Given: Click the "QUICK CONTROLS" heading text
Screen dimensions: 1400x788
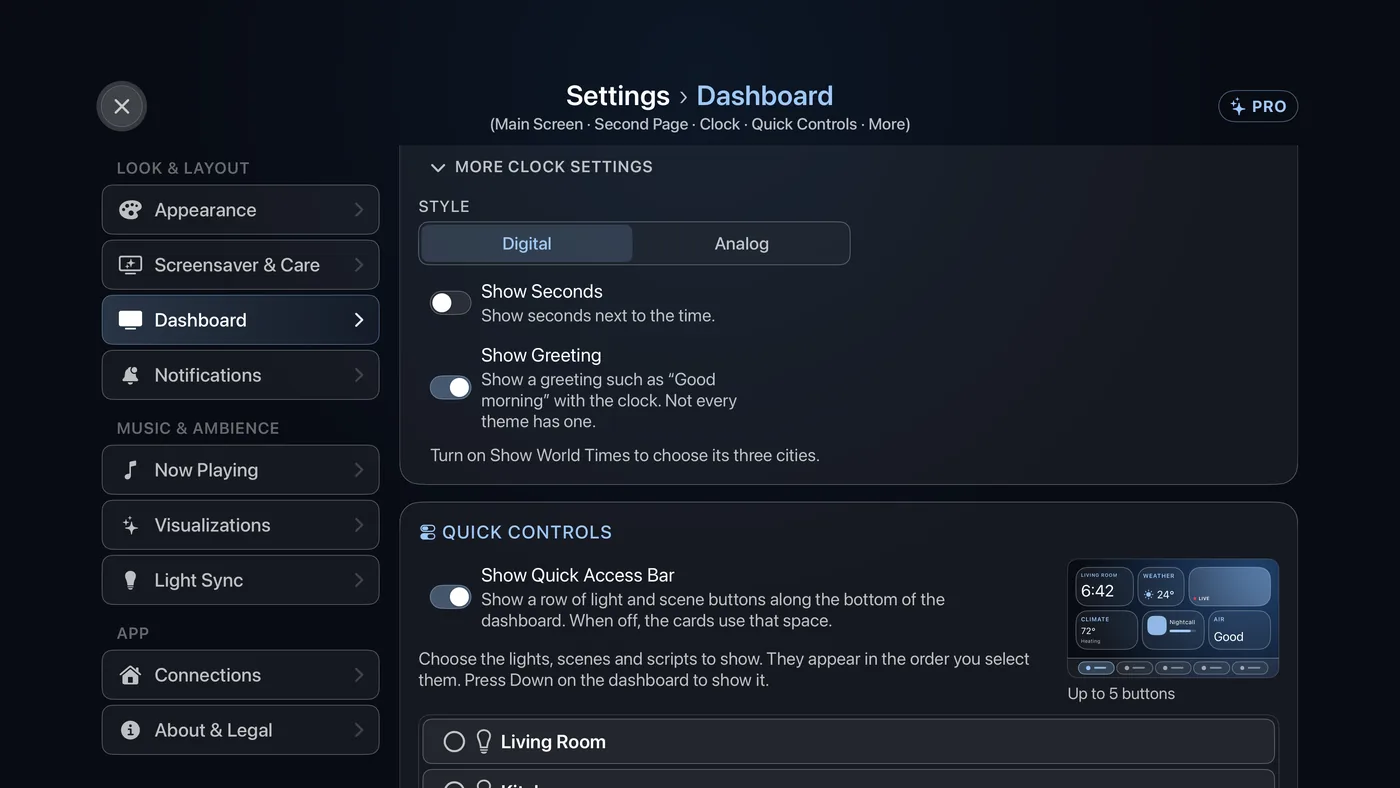Looking at the screenshot, I should (527, 532).
